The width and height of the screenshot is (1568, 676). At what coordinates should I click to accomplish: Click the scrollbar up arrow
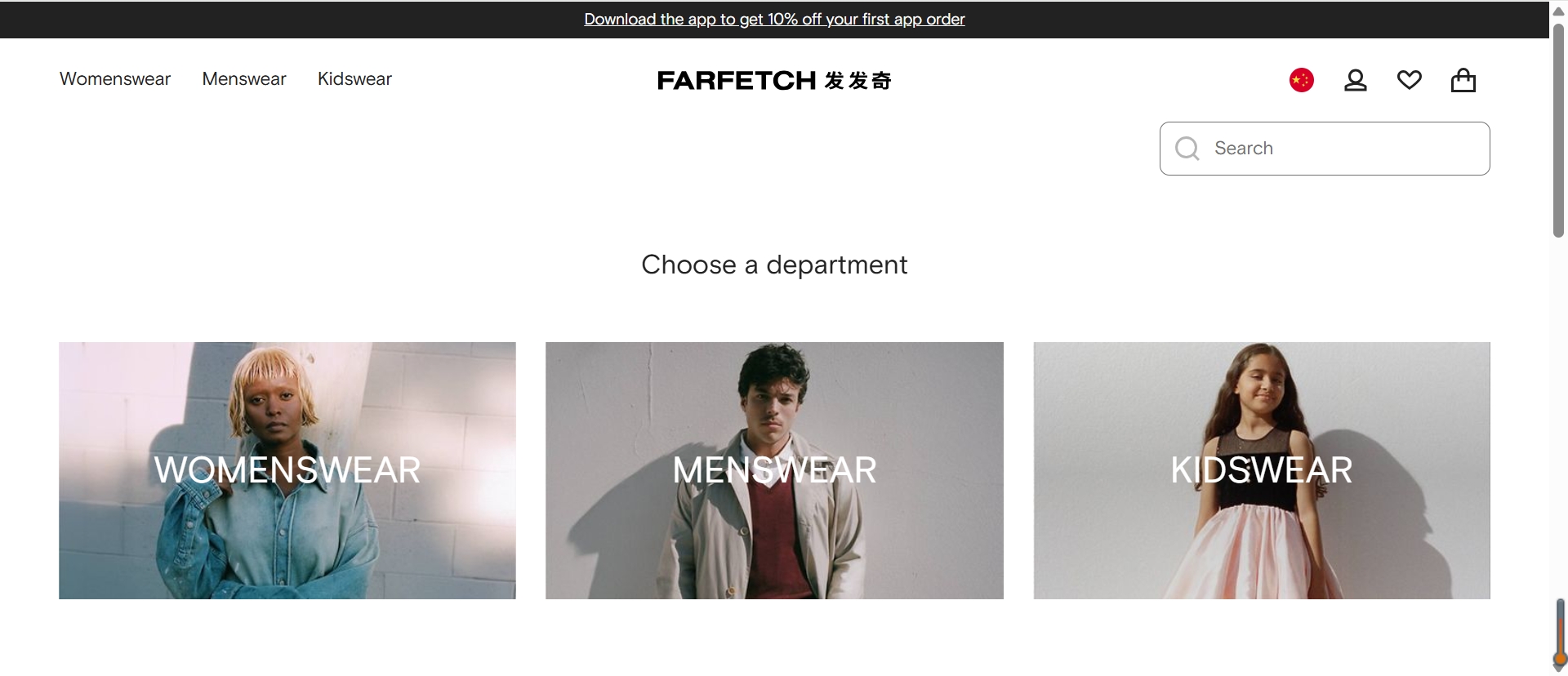click(x=1558, y=11)
